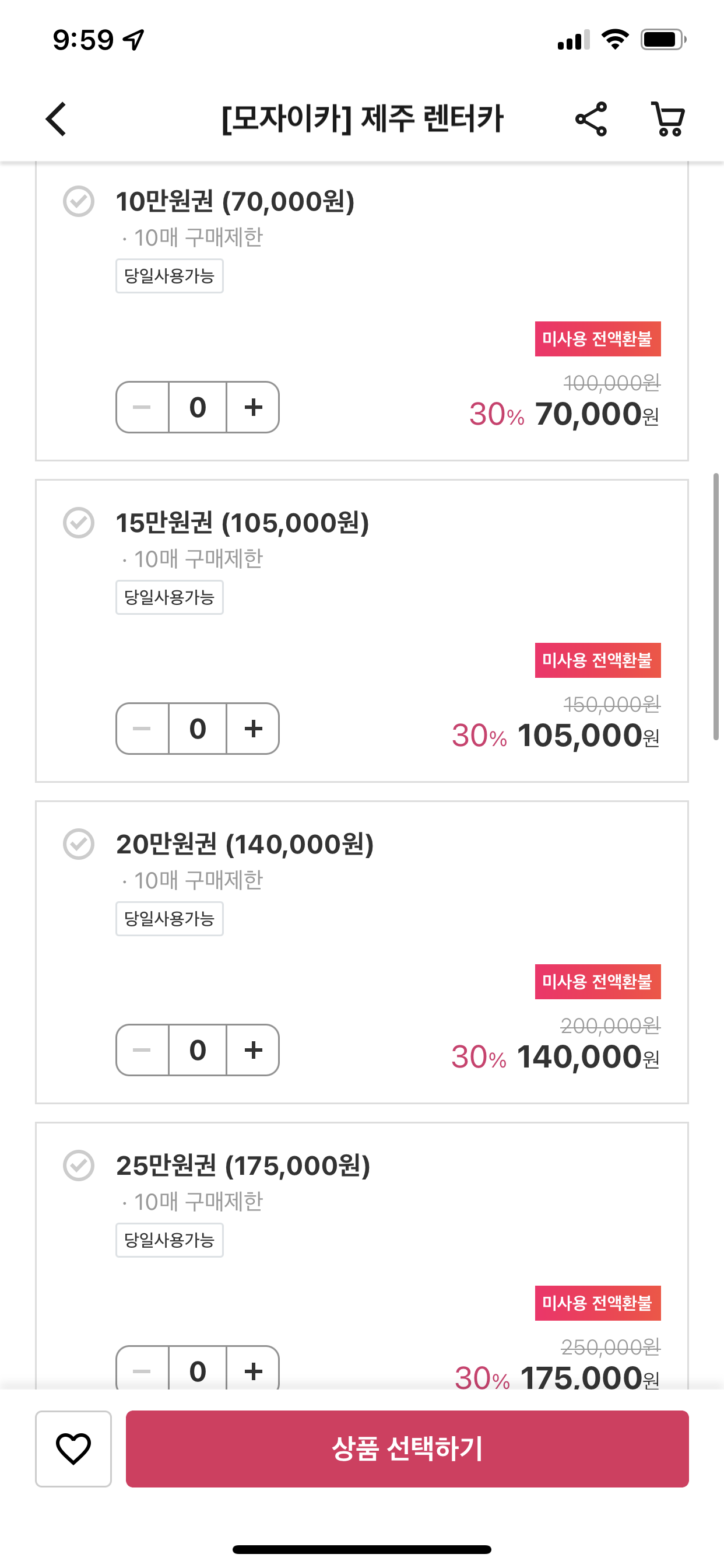Tap 미사용 전액환불 badge on 10만원권
The height and width of the screenshot is (1568, 724).
coord(598,339)
